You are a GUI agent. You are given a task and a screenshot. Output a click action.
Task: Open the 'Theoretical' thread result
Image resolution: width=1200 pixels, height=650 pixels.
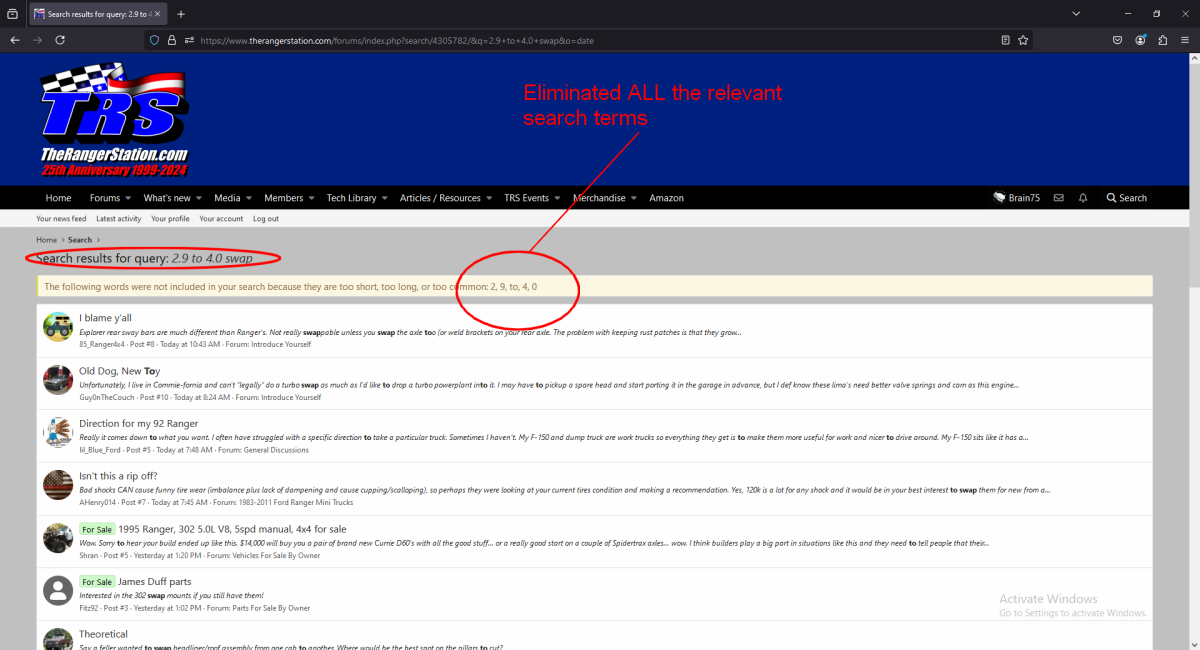coord(103,634)
